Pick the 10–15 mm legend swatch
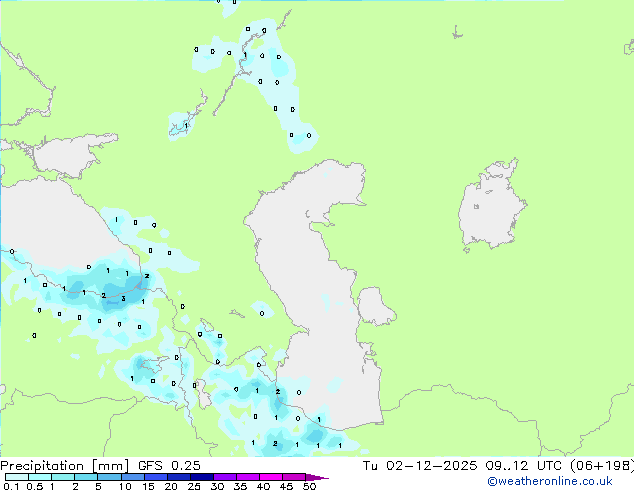The image size is (634, 490). (133, 477)
